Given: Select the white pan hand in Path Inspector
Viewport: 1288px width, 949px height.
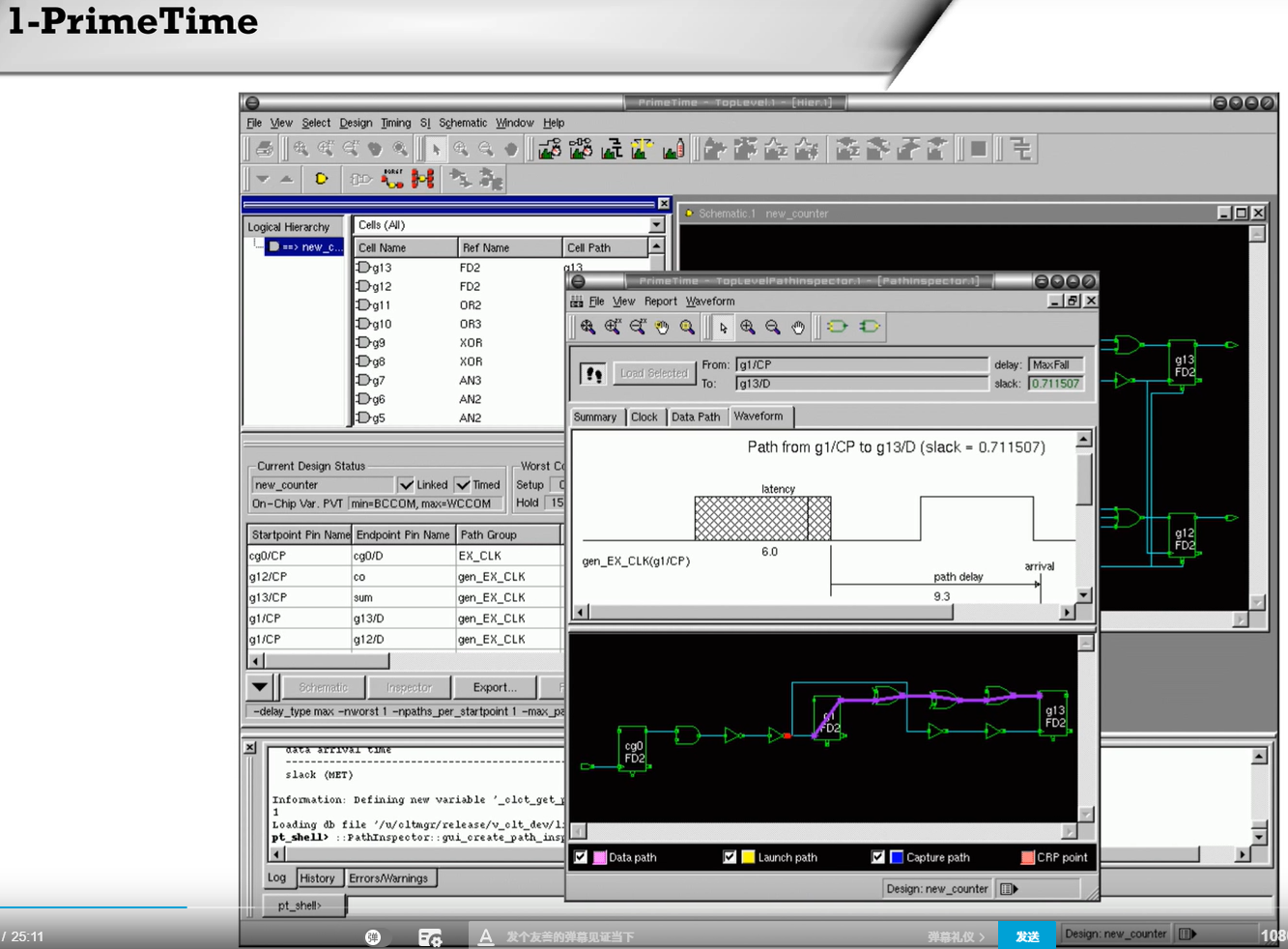Looking at the screenshot, I should (x=798, y=328).
